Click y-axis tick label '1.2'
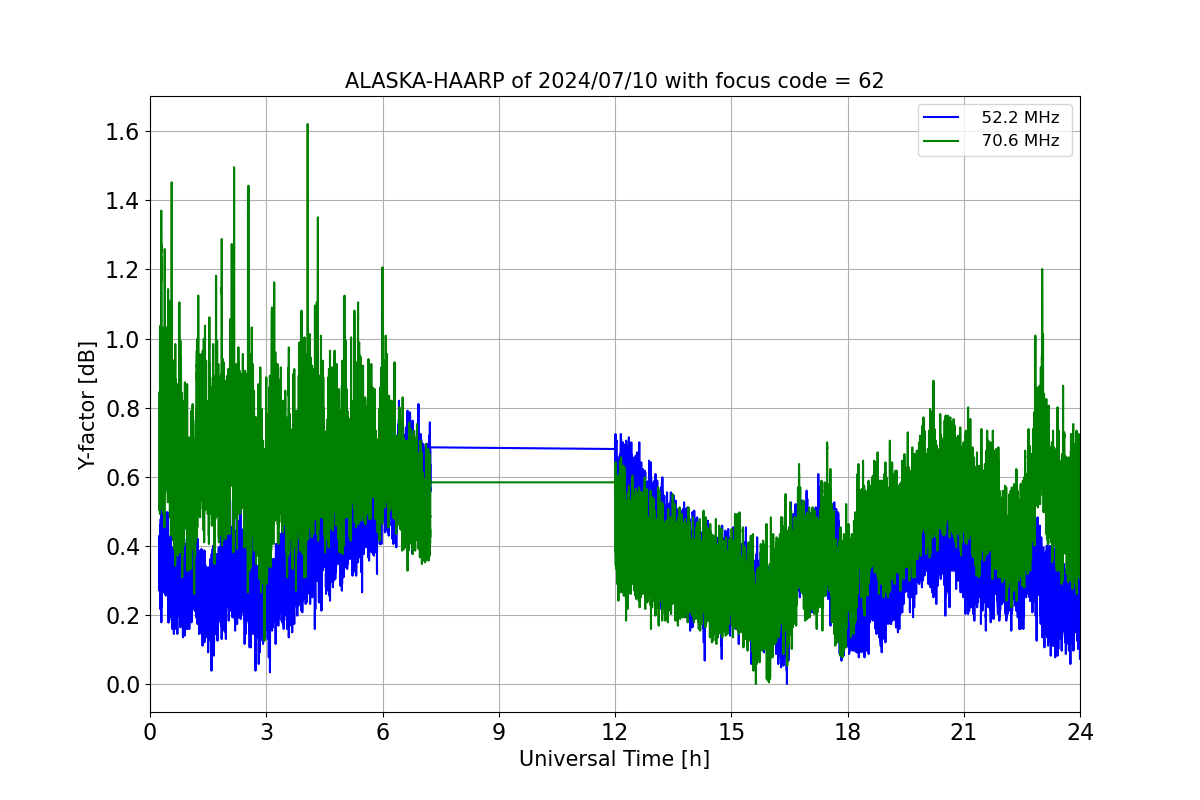 pyautogui.click(x=123, y=270)
